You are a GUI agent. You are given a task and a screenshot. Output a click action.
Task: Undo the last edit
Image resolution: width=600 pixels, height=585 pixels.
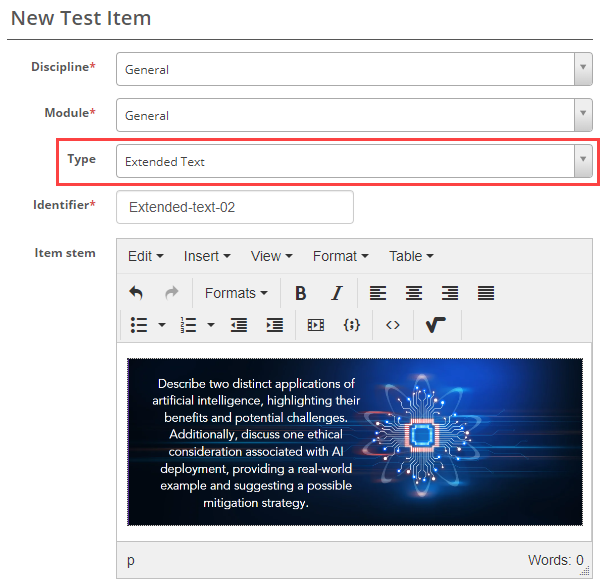(x=136, y=293)
